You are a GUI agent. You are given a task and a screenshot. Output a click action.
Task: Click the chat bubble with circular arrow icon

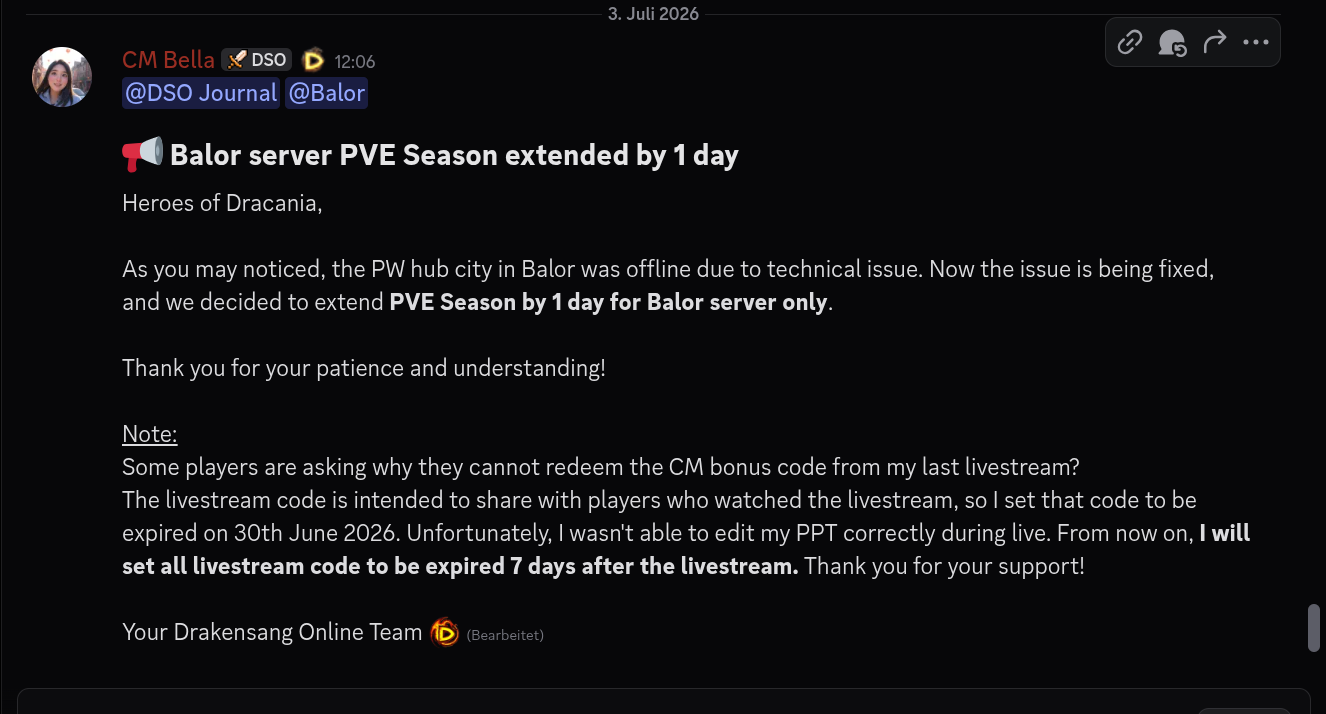1172,42
